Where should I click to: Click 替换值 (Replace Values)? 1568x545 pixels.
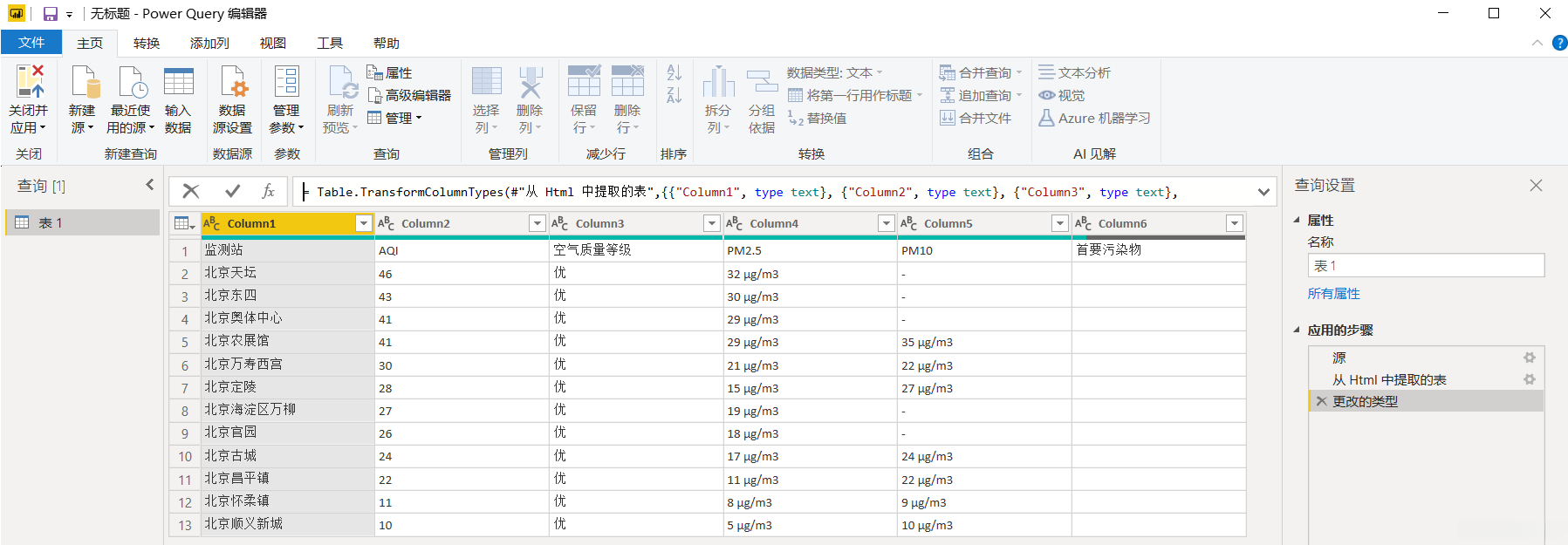pyautogui.click(x=818, y=119)
